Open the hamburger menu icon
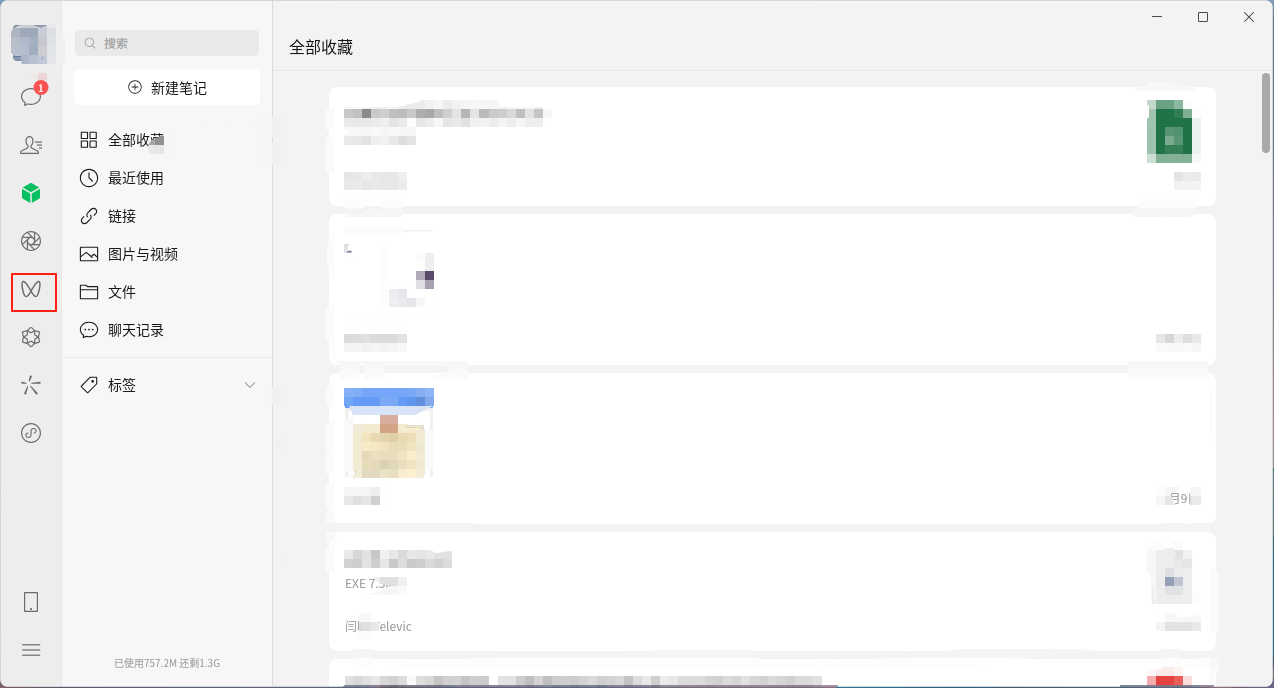 pyautogui.click(x=31, y=650)
